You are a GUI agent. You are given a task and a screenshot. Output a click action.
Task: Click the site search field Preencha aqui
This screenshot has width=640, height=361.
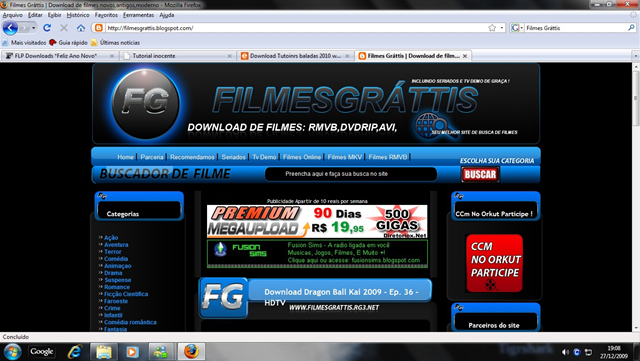click(x=351, y=174)
